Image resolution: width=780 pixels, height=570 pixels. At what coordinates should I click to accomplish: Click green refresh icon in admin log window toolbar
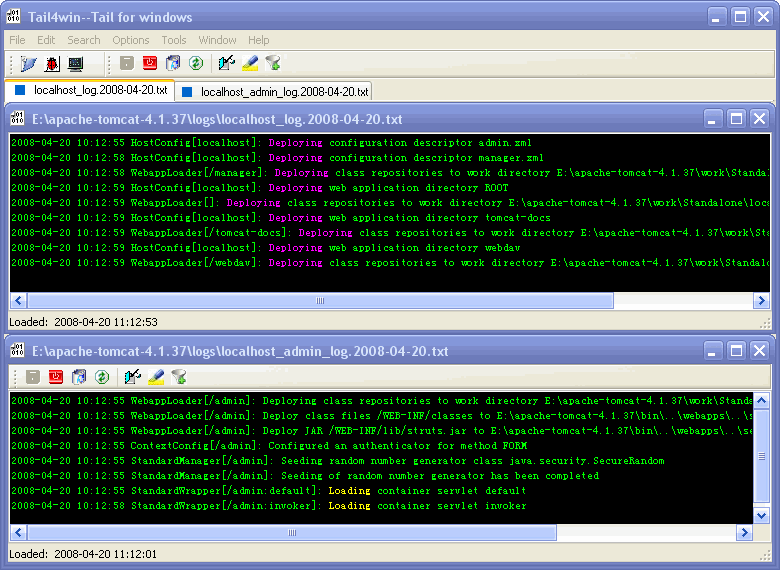coord(102,377)
